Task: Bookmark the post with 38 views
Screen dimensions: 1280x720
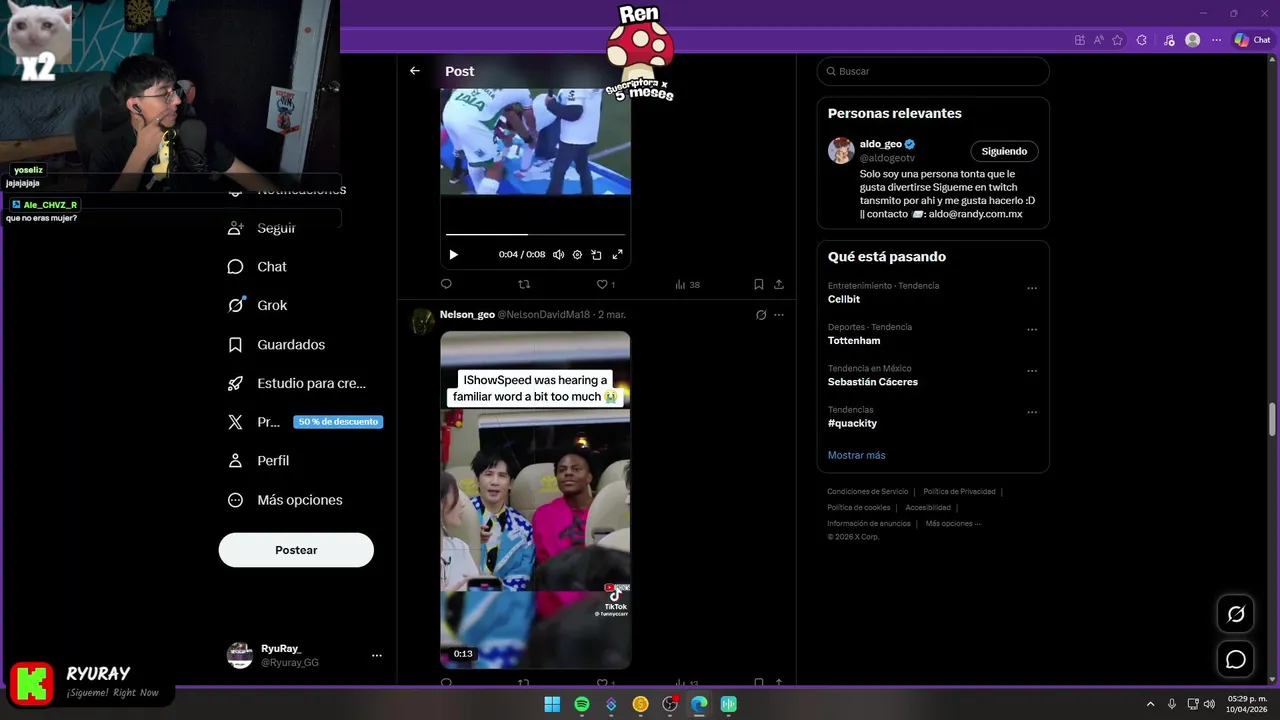Action: coord(759,285)
